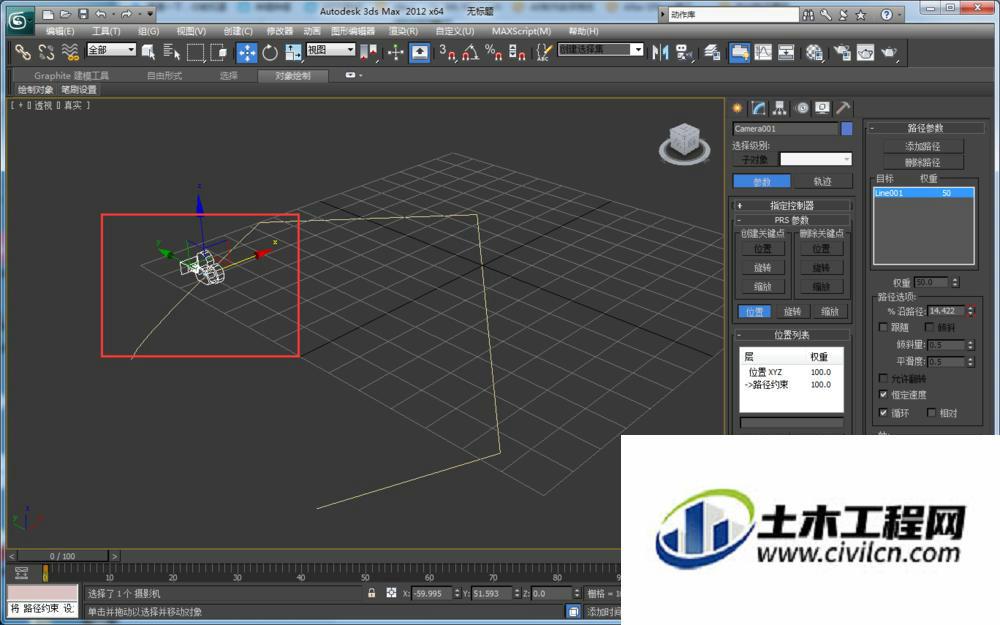1000x625 pixels.
Task: Enable the 倾斜 (Bank) checkbox
Action: (x=929, y=327)
